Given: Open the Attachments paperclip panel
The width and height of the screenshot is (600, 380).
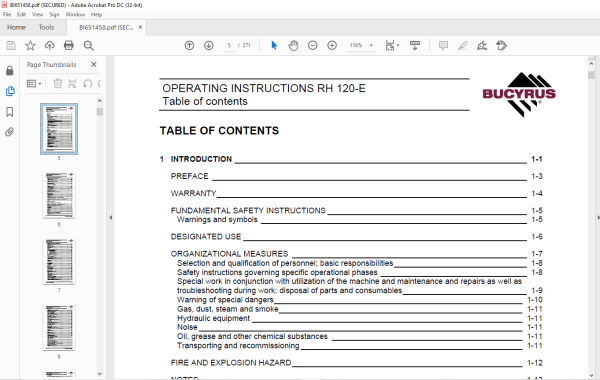Looking at the screenshot, I should point(10,132).
